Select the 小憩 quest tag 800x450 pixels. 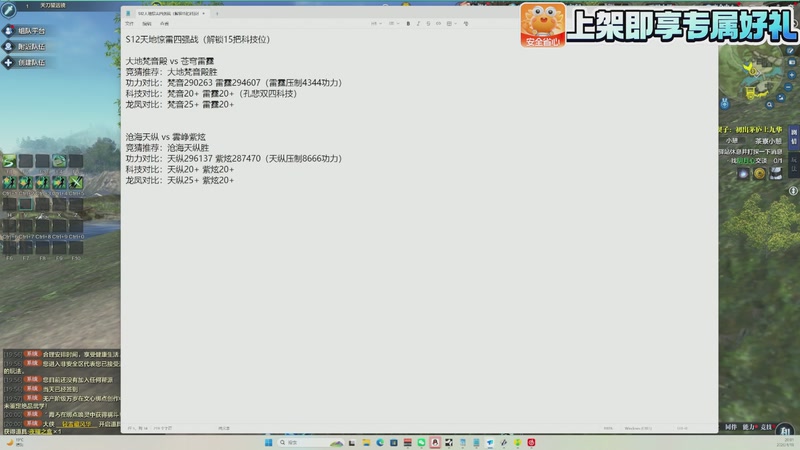click(x=732, y=141)
